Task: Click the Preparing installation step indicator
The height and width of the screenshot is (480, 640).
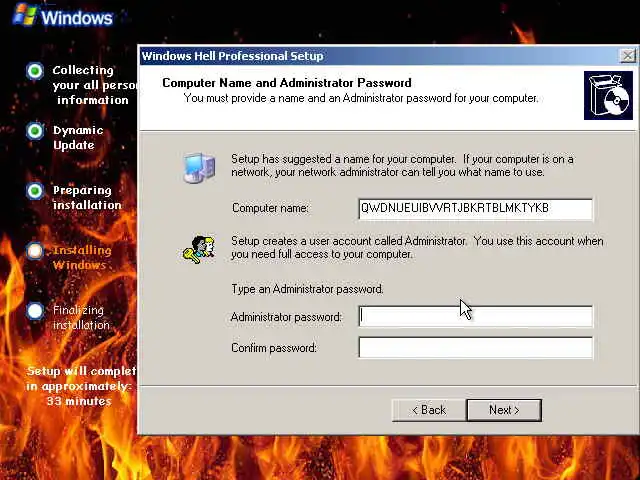Action: click(x=35, y=191)
